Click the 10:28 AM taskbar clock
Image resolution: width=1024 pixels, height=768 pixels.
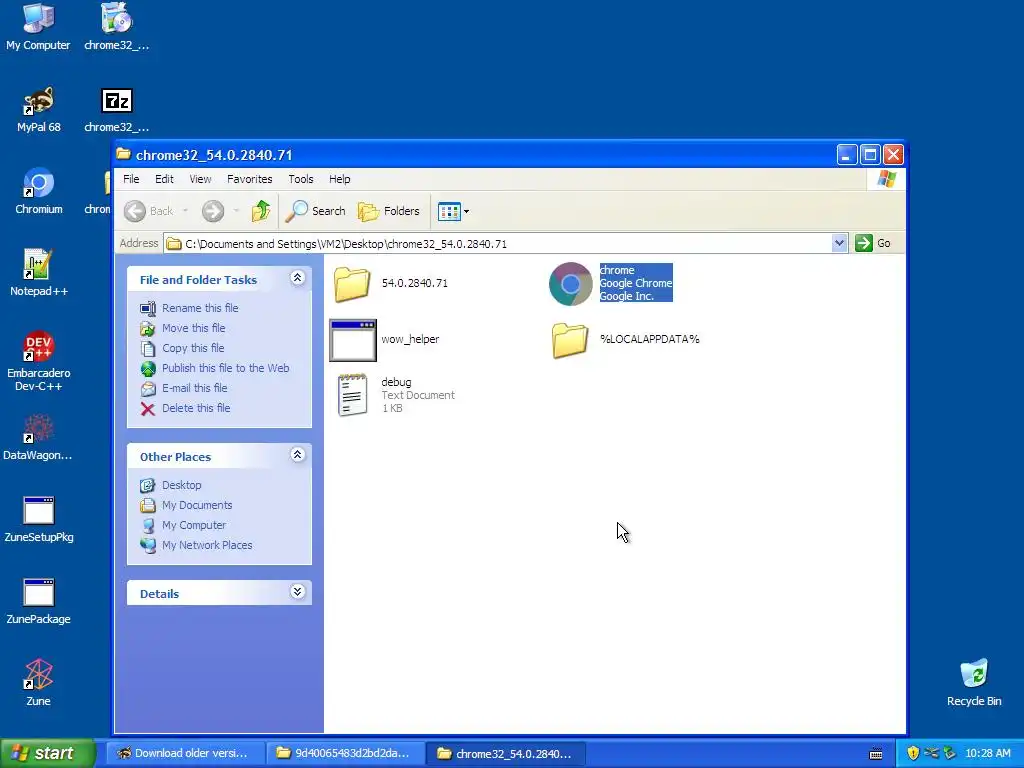[987, 754]
